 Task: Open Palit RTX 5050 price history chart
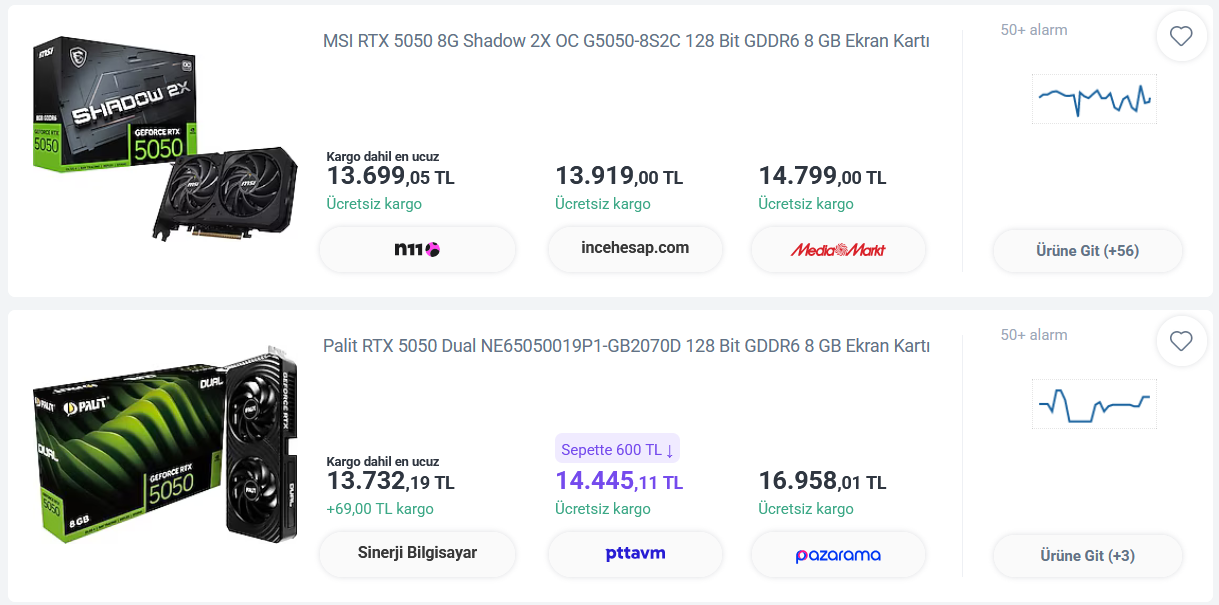(x=1094, y=404)
